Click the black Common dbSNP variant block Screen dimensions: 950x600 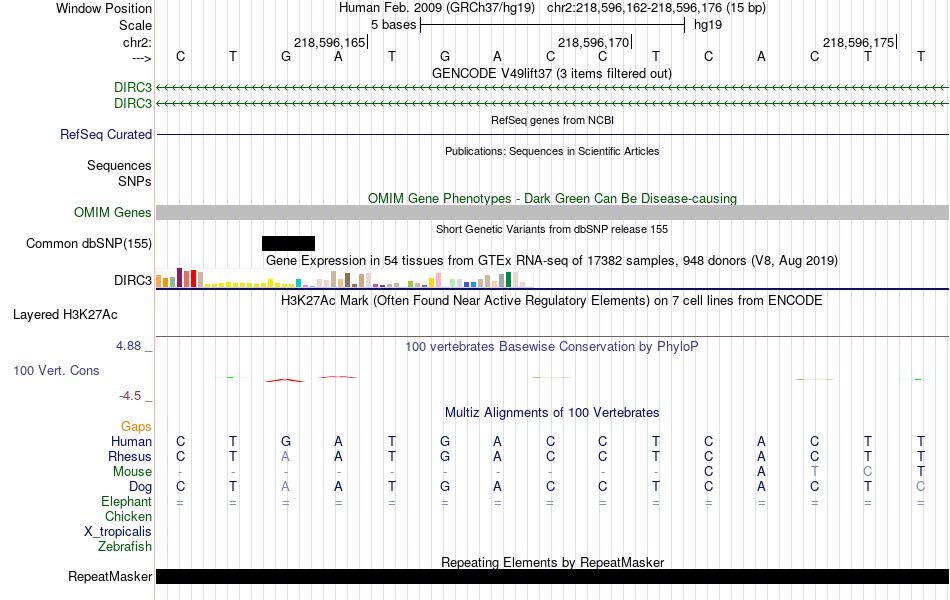click(288, 244)
